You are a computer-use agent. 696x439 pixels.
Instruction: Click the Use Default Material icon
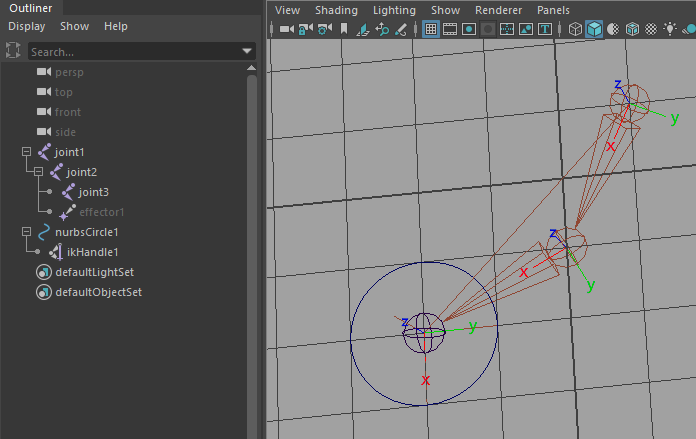coord(613,29)
